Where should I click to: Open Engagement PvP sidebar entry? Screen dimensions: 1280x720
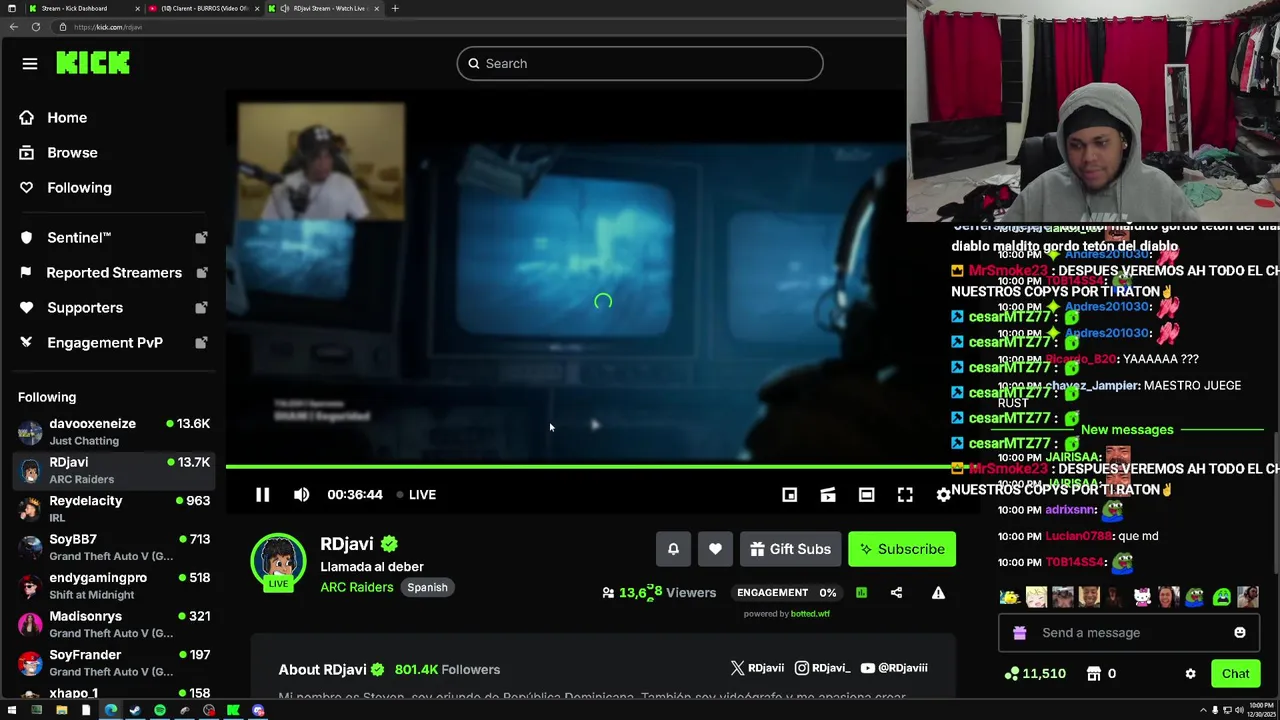112,343
